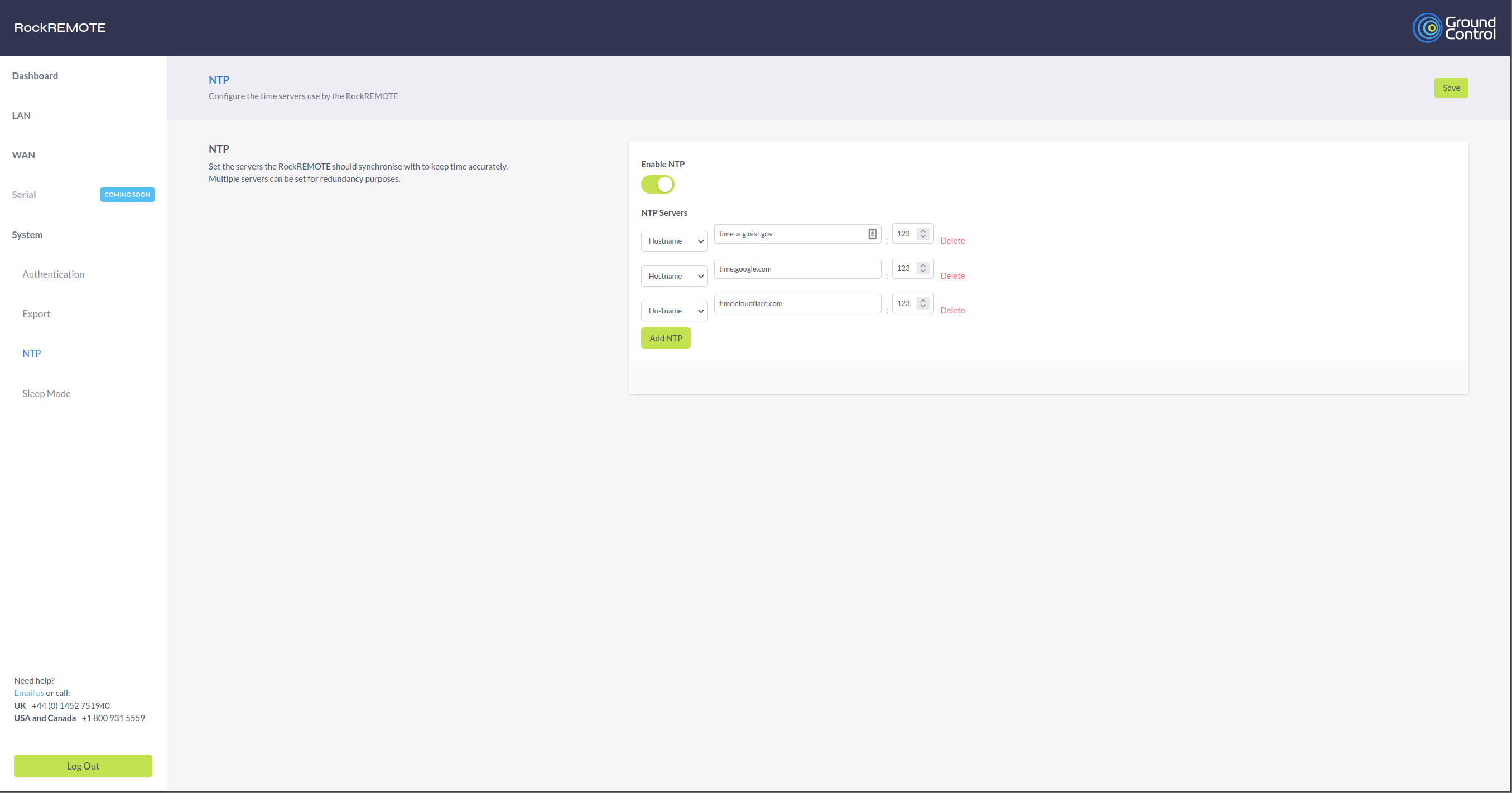This screenshot has width=1512, height=793.
Task: Click port field of time-a-g.nist.gov row
Action: [912, 234]
